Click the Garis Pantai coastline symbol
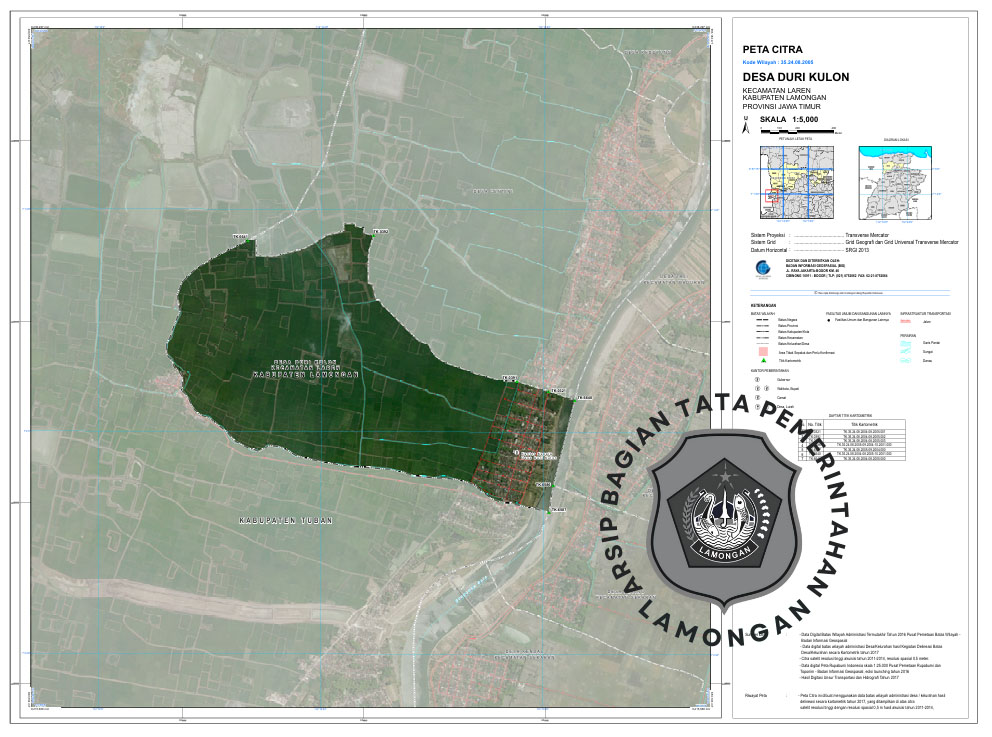Viewport: 992px width, 737px height. [906, 343]
